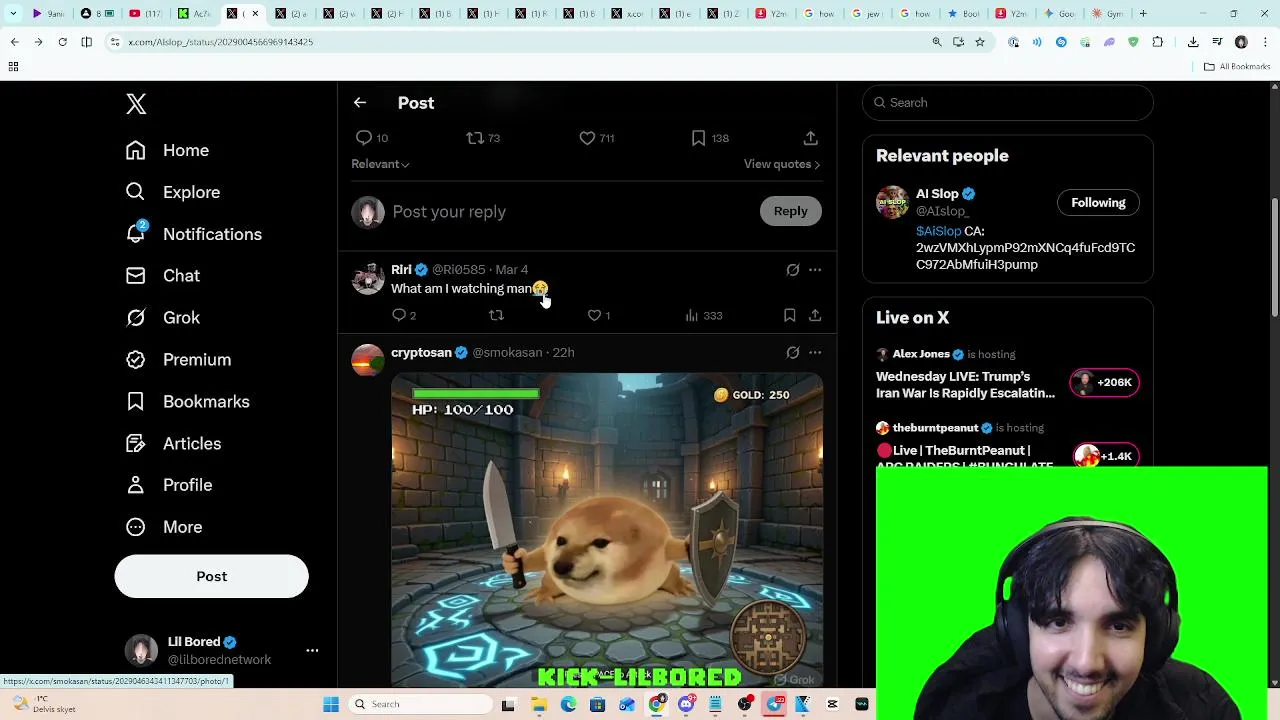Image resolution: width=1280 pixels, height=720 pixels.
Task: Click Grok action icon on cryptosan's reply
Action: tap(793, 353)
